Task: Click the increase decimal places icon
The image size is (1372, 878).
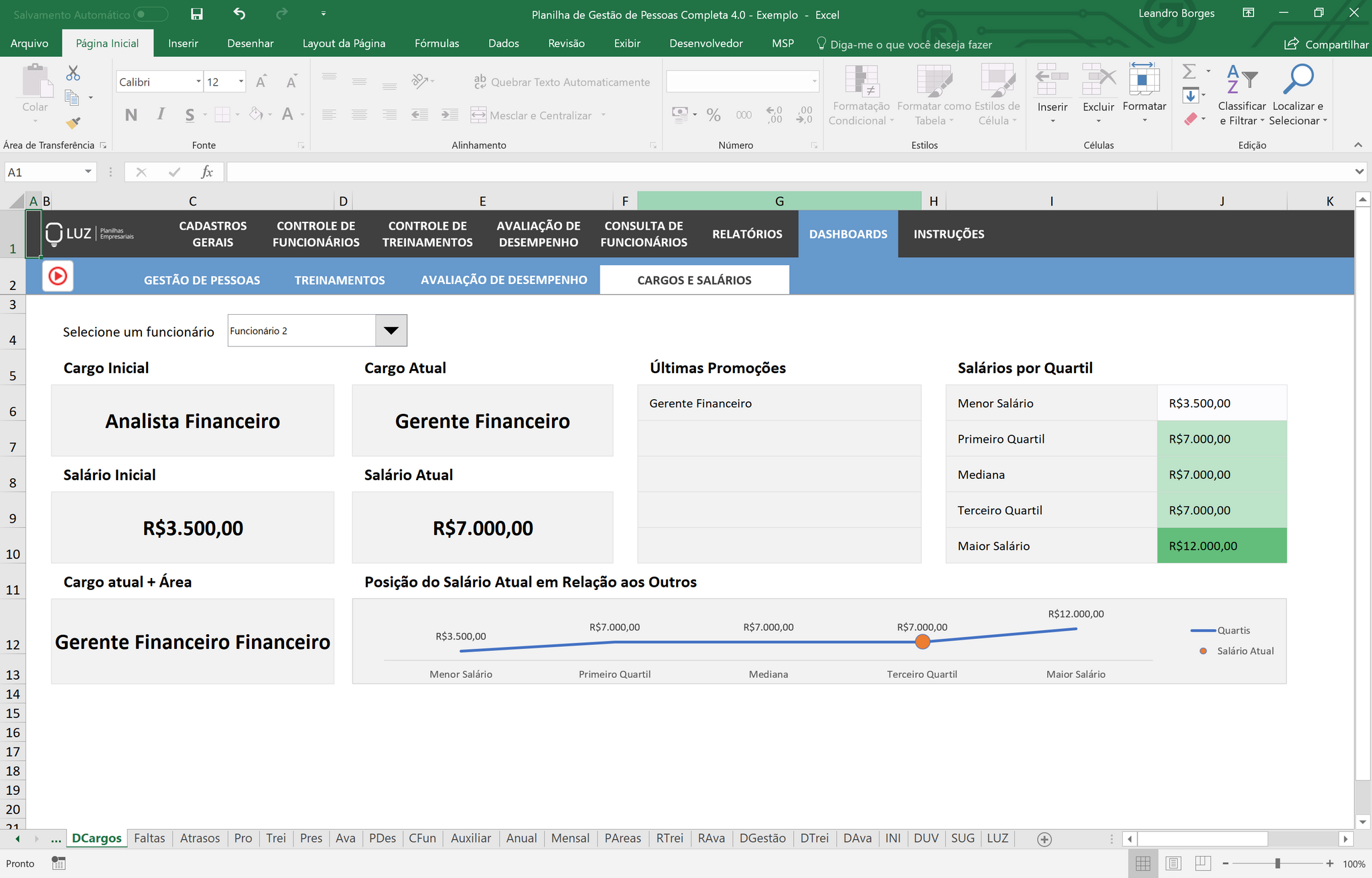Action: point(774,115)
